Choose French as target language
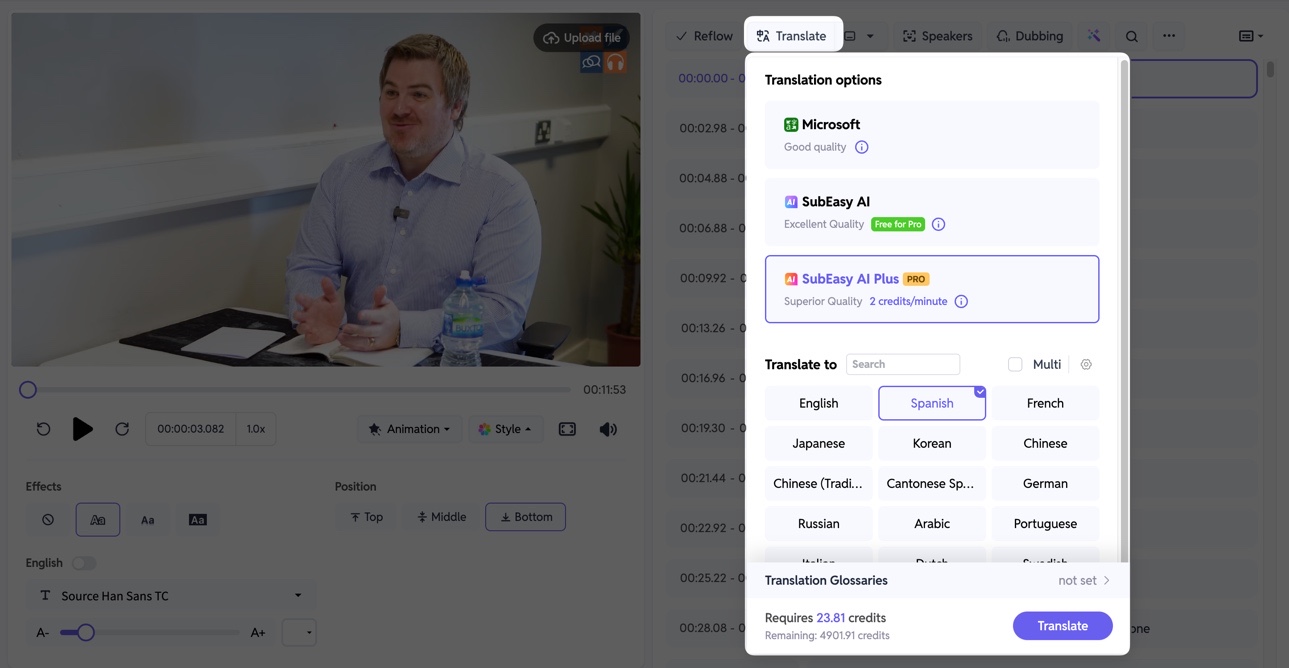 pyautogui.click(x=1045, y=403)
